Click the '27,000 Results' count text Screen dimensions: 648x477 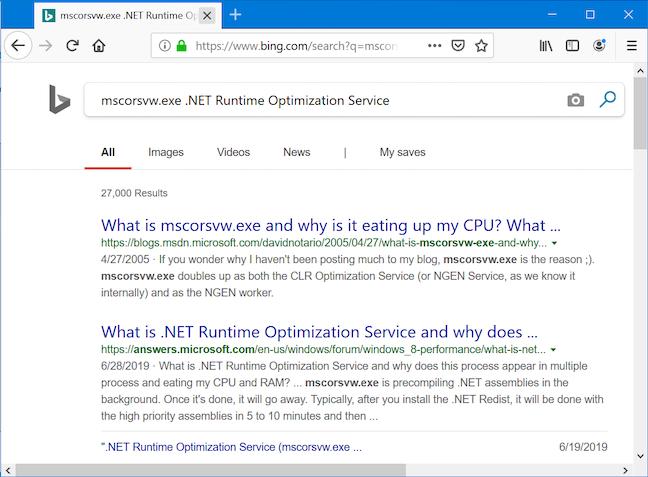tap(134, 193)
